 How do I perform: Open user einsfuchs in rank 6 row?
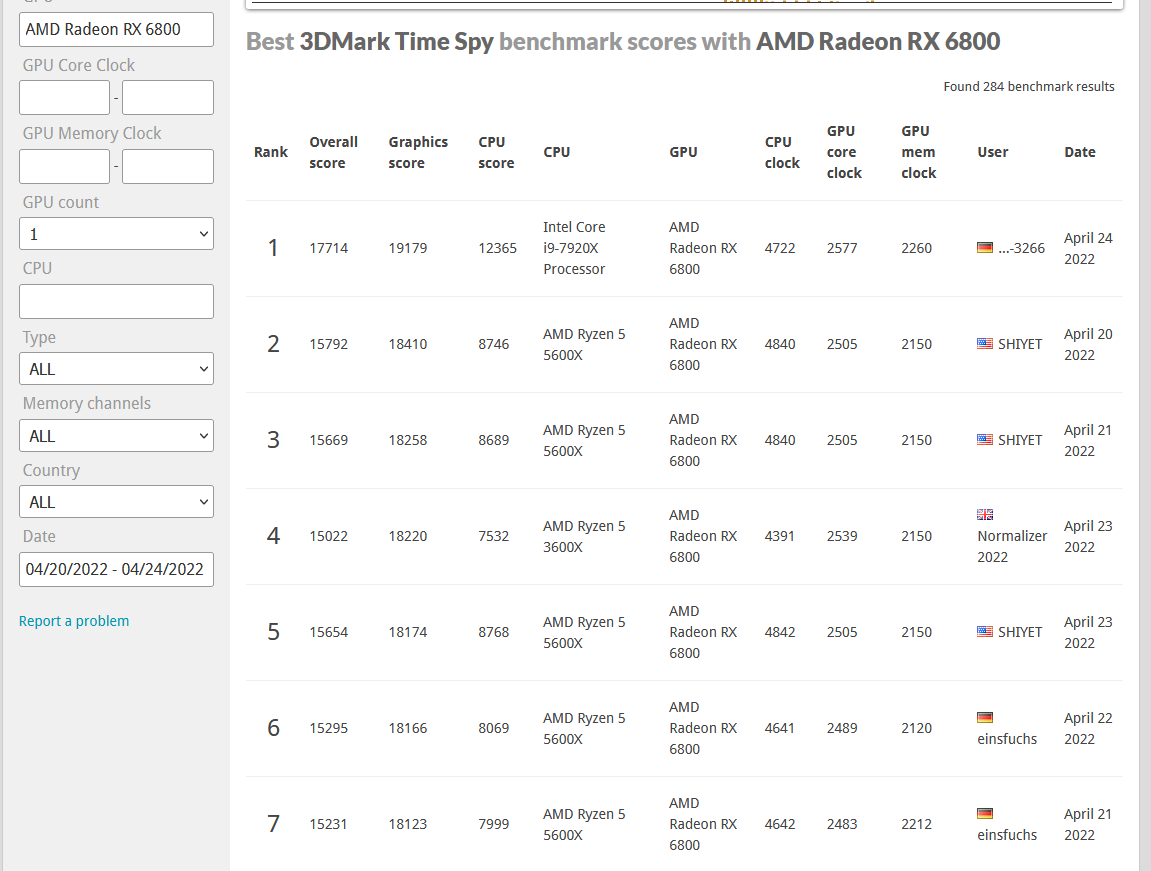tap(1006, 739)
